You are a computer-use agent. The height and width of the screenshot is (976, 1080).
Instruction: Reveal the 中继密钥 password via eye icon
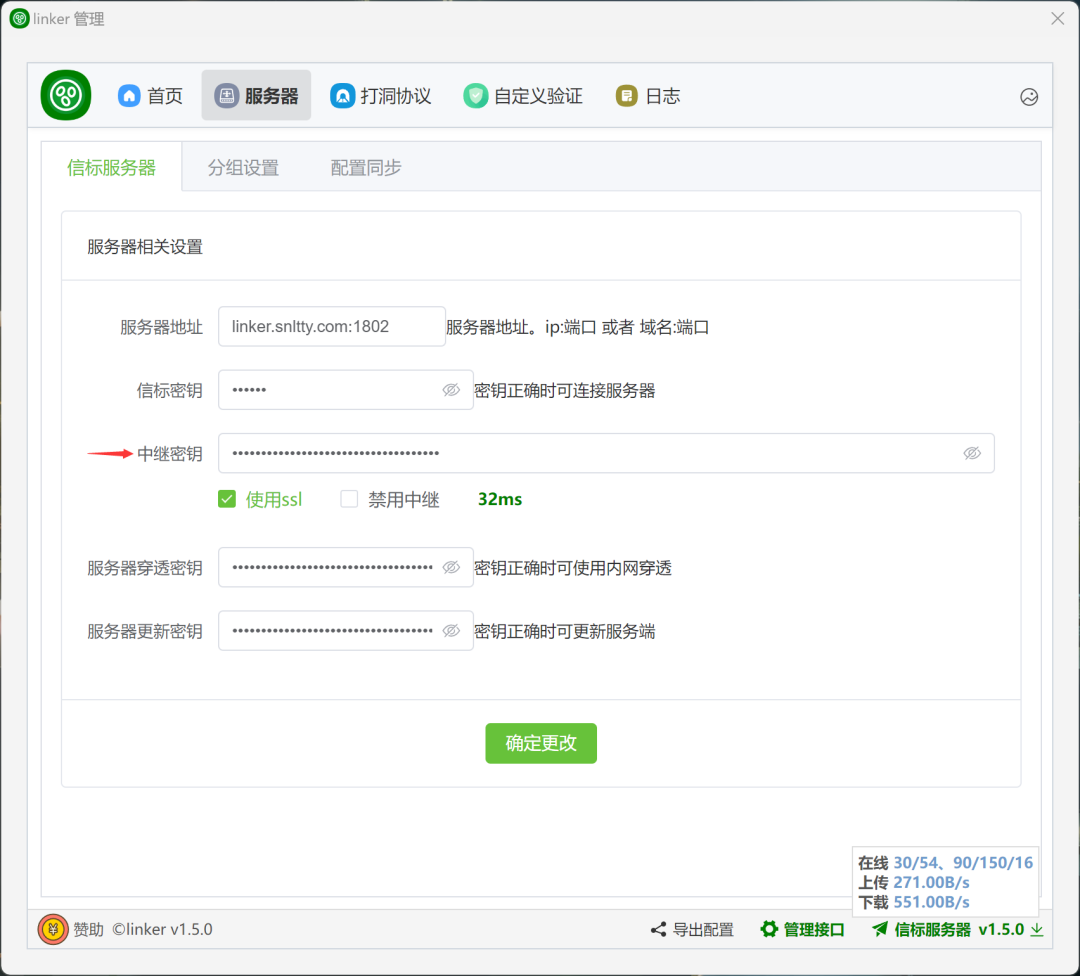pos(972,453)
